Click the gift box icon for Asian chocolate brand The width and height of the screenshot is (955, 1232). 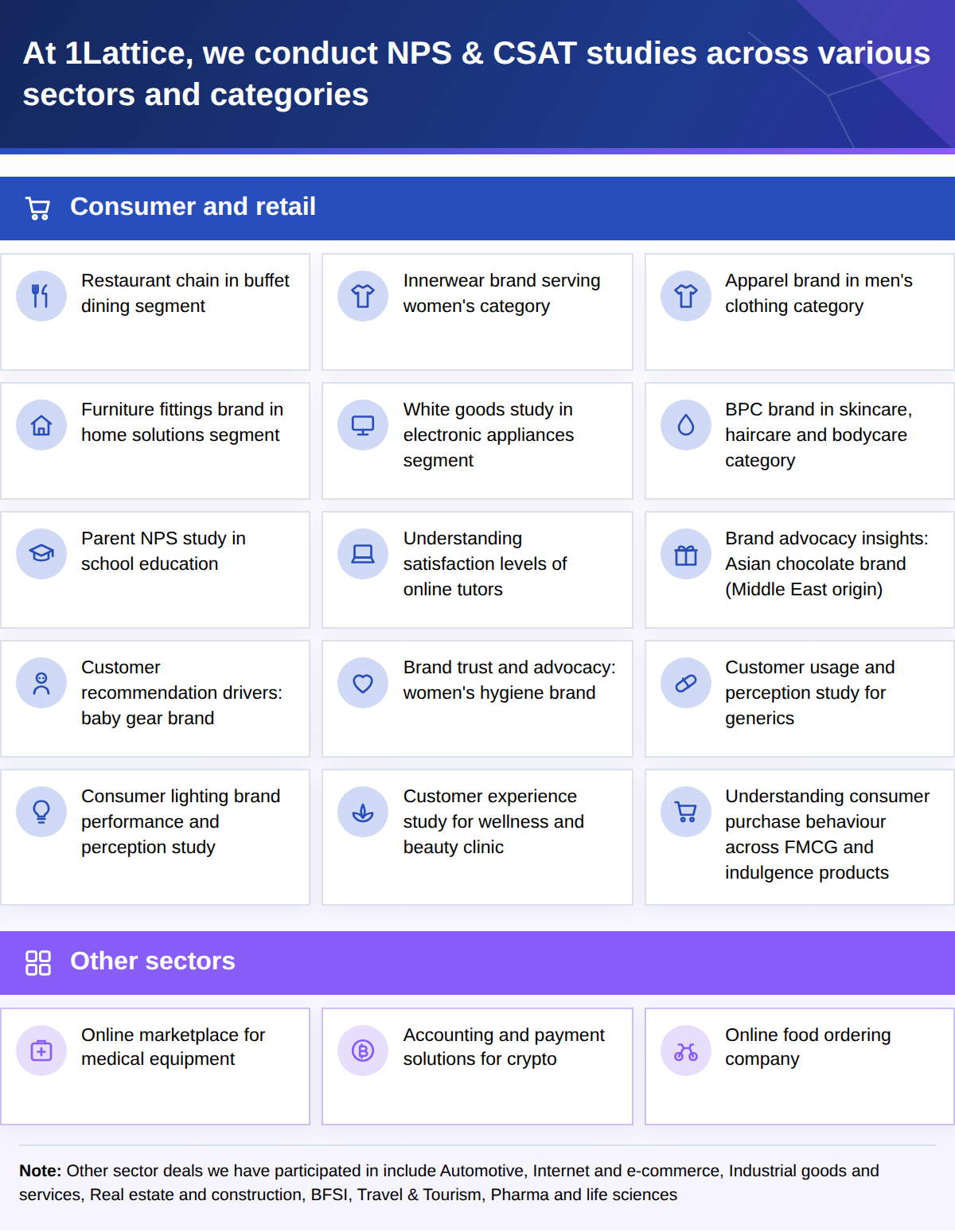[x=686, y=554]
